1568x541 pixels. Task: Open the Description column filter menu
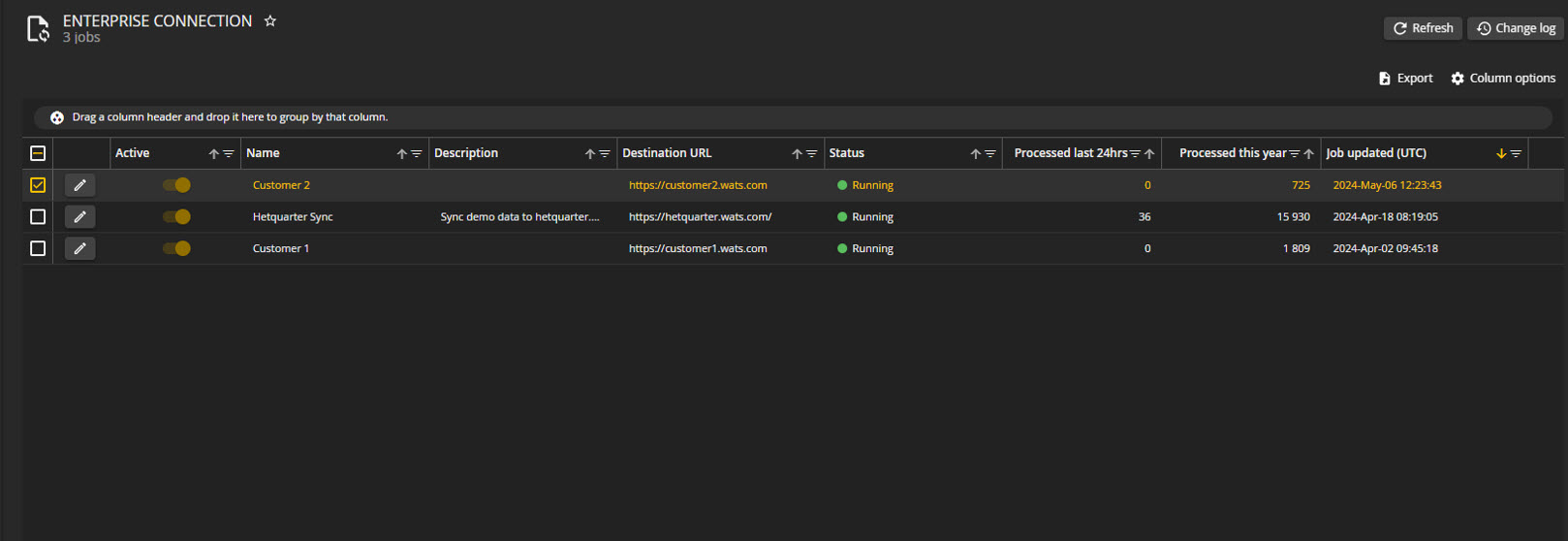pos(605,154)
